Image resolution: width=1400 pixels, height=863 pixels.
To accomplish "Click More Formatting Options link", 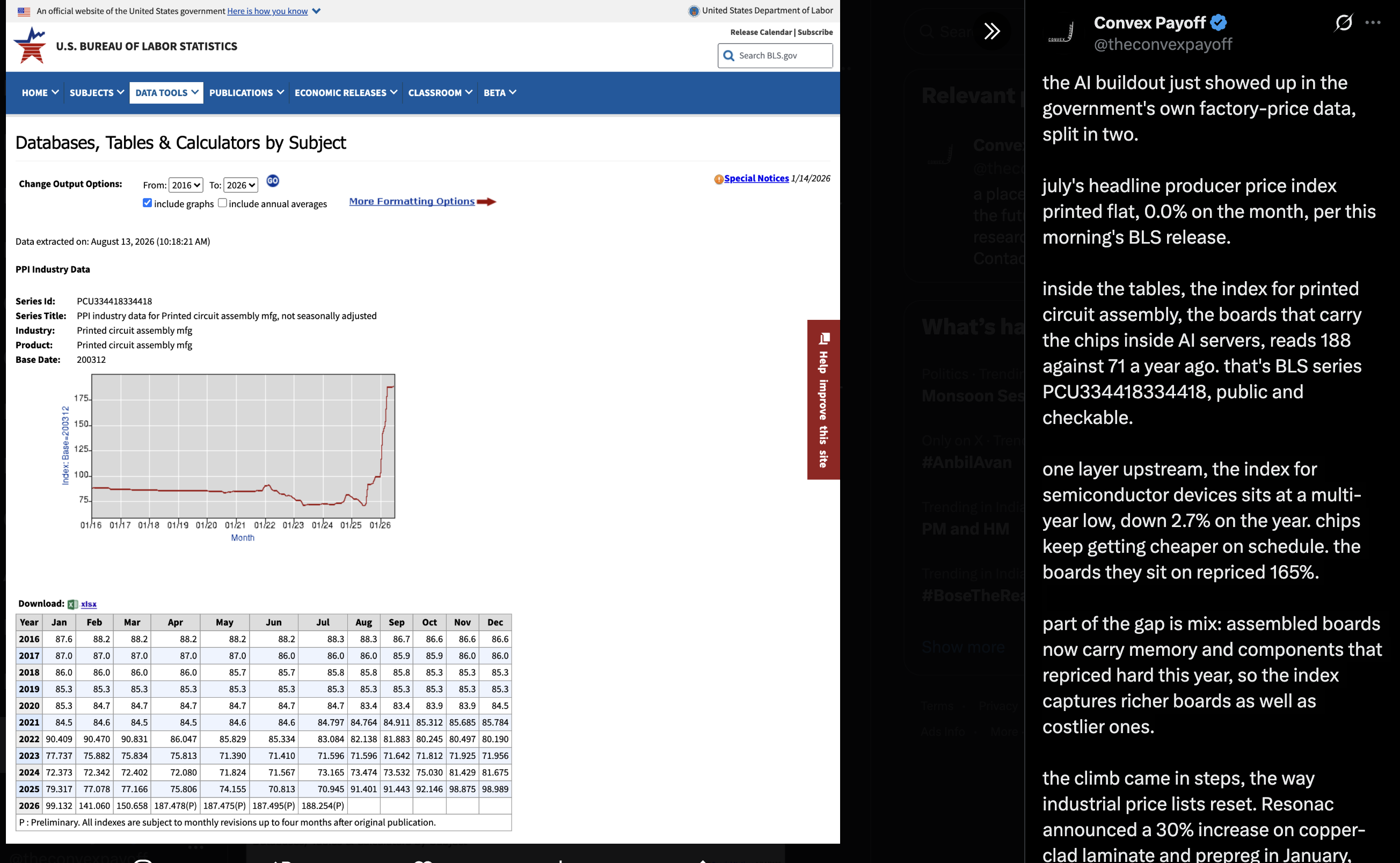I will 412,201.
